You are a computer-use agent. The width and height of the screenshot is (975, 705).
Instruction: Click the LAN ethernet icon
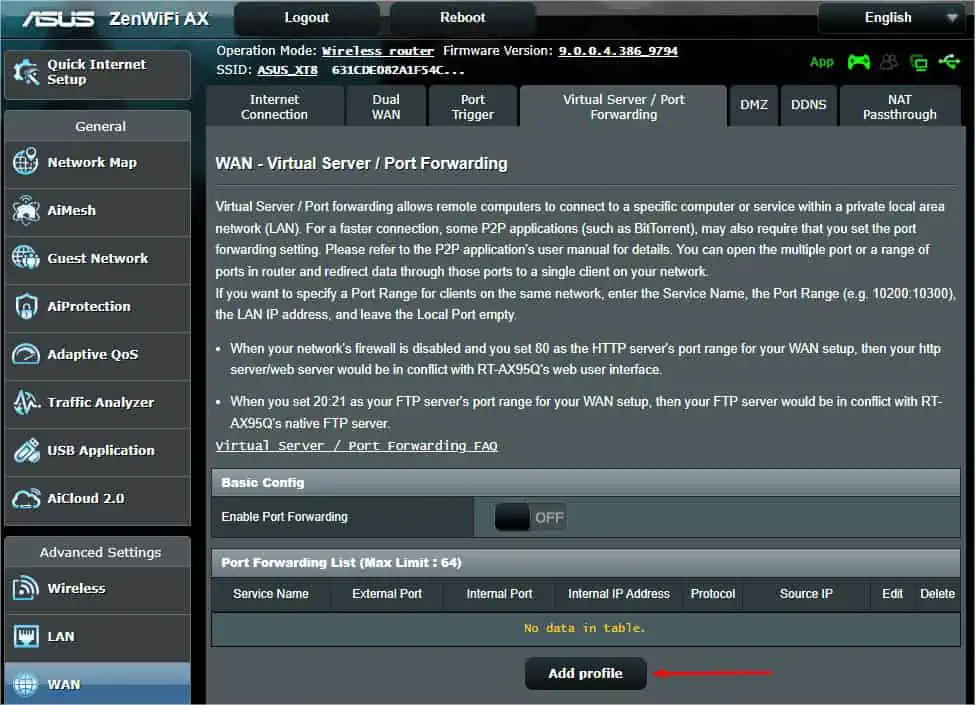click(25, 636)
